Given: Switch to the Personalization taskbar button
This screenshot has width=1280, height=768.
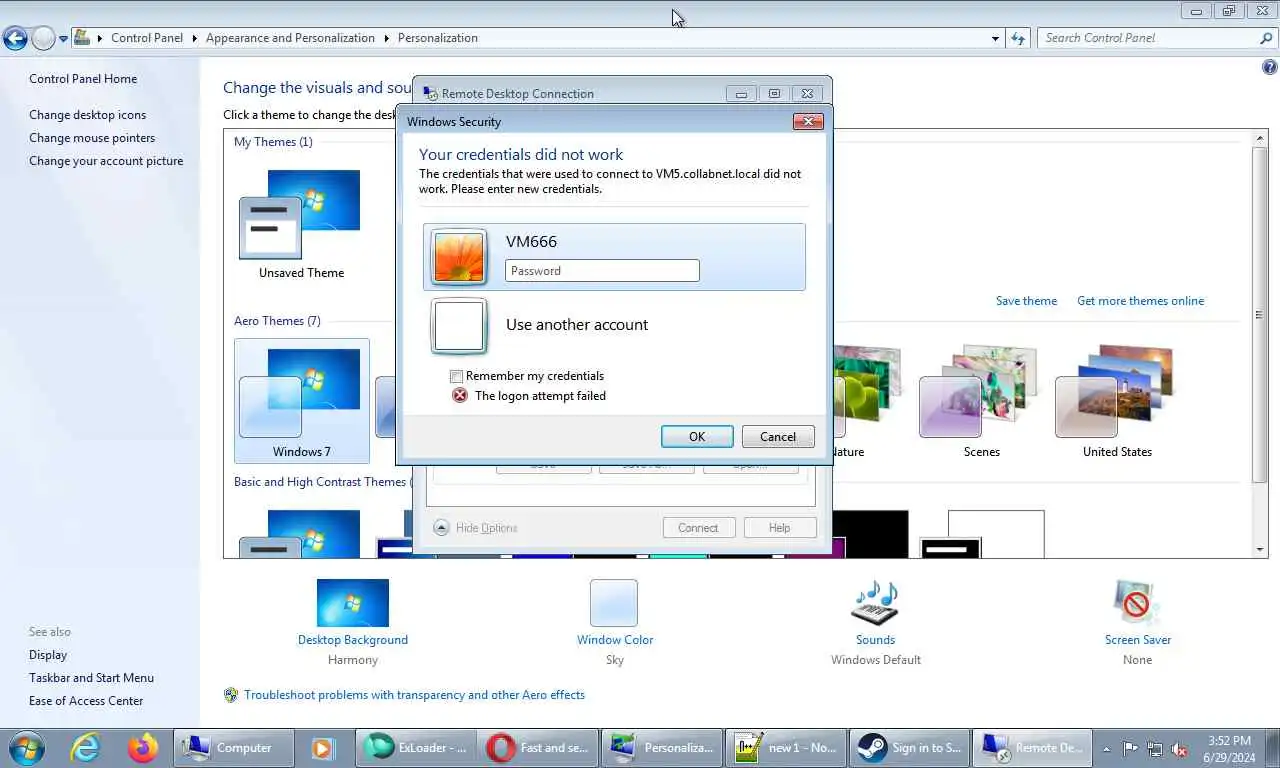Looking at the screenshot, I should (x=662, y=748).
